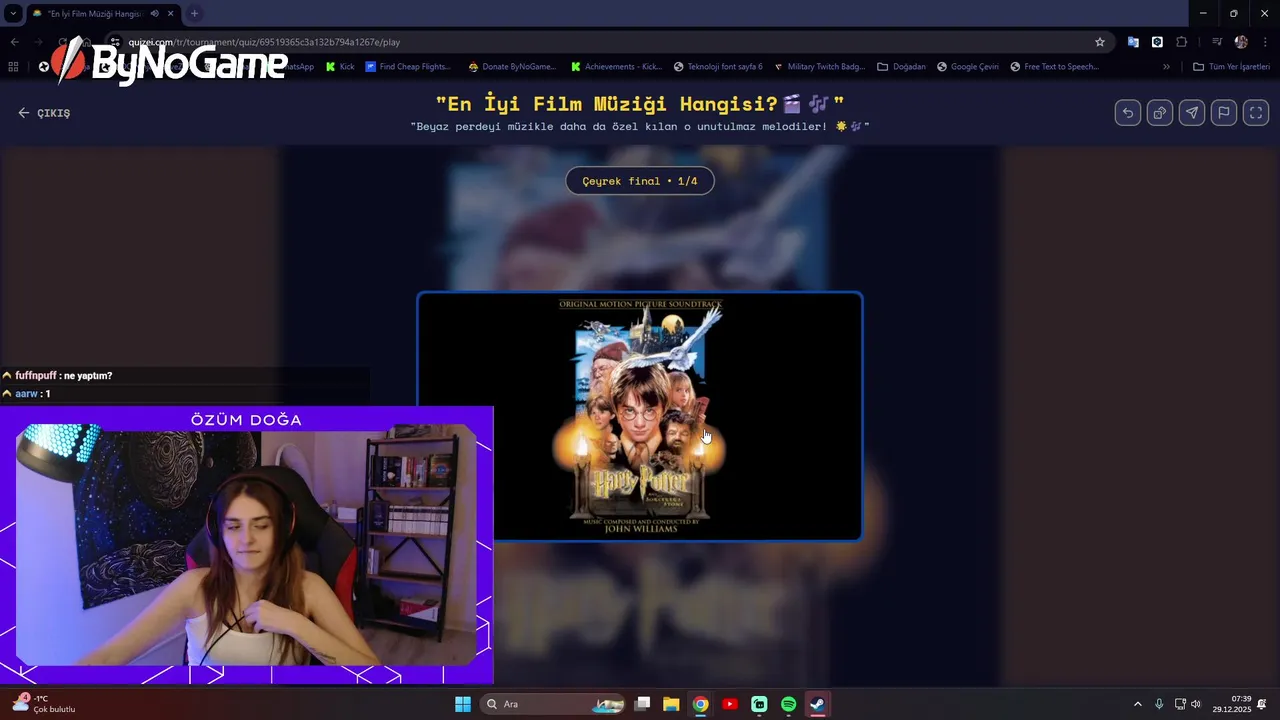This screenshot has width=1280, height=720.
Task: Open the browser extensions puzzle icon
Action: [x=1182, y=42]
